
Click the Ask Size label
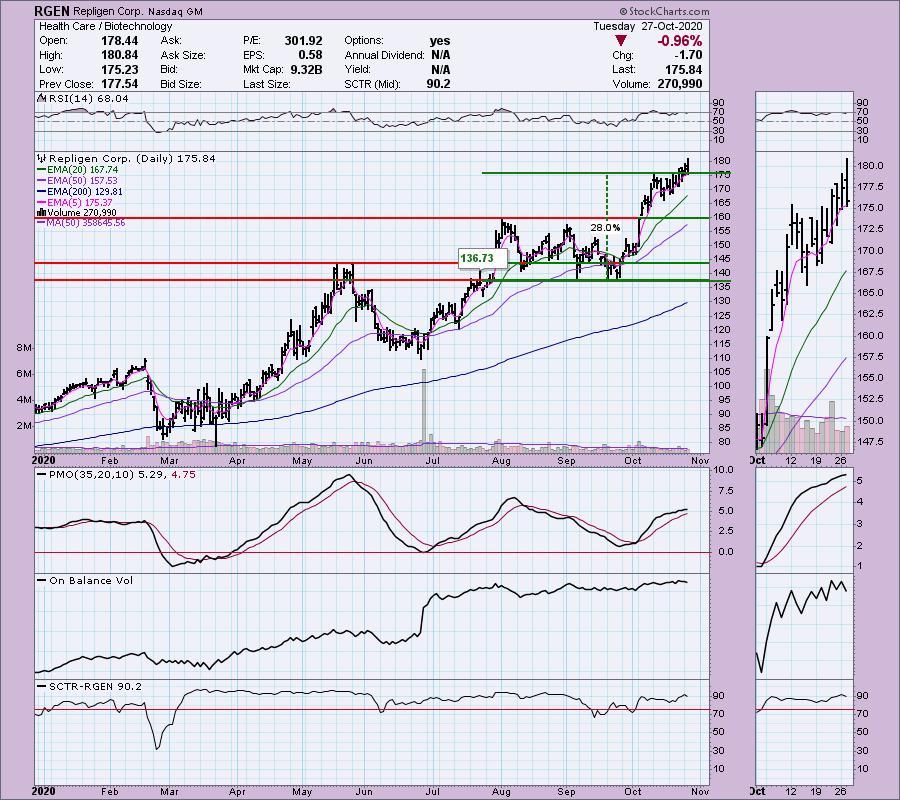[183, 55]
